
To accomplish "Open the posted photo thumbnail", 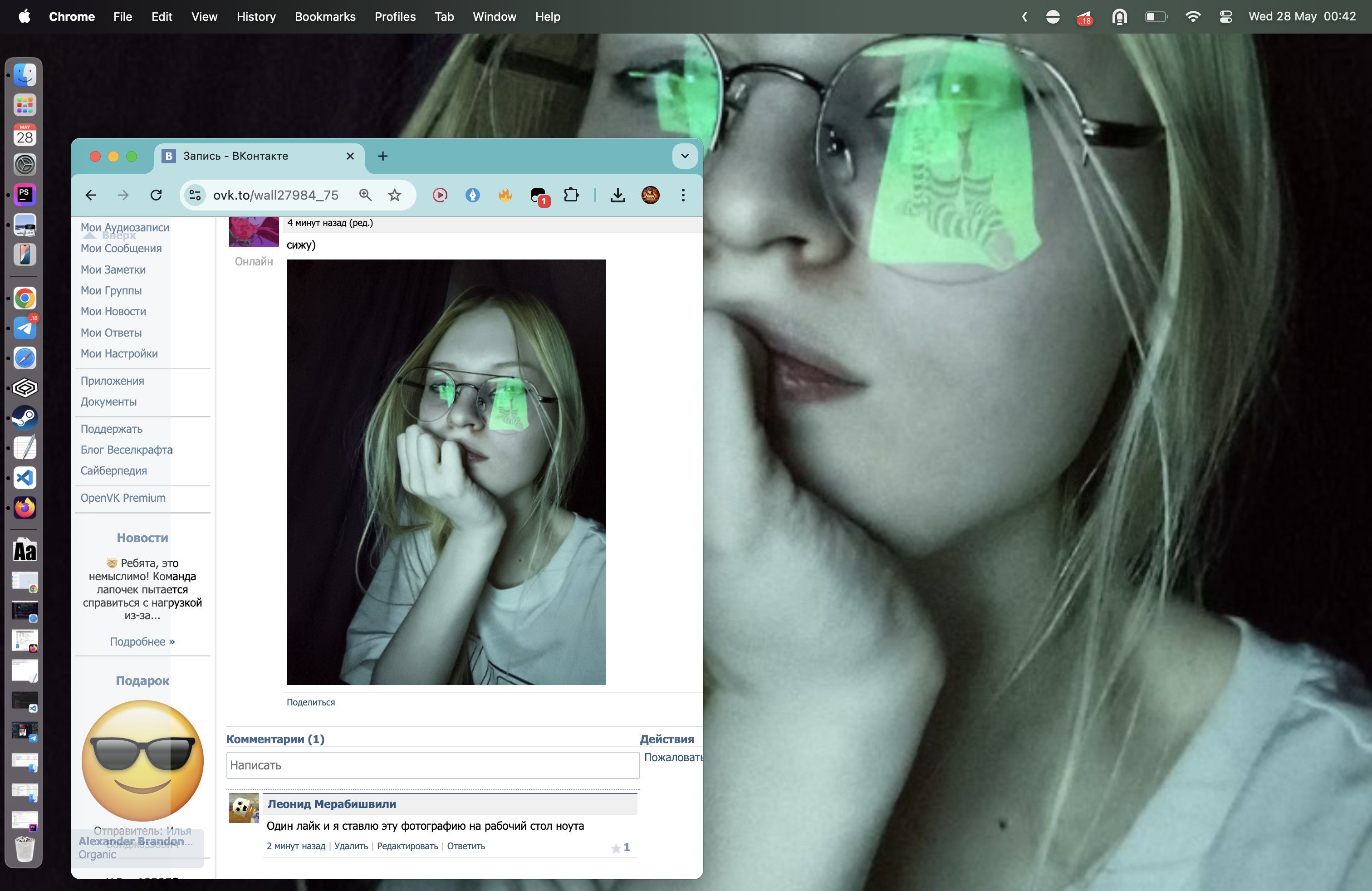I will pos(446,472).
